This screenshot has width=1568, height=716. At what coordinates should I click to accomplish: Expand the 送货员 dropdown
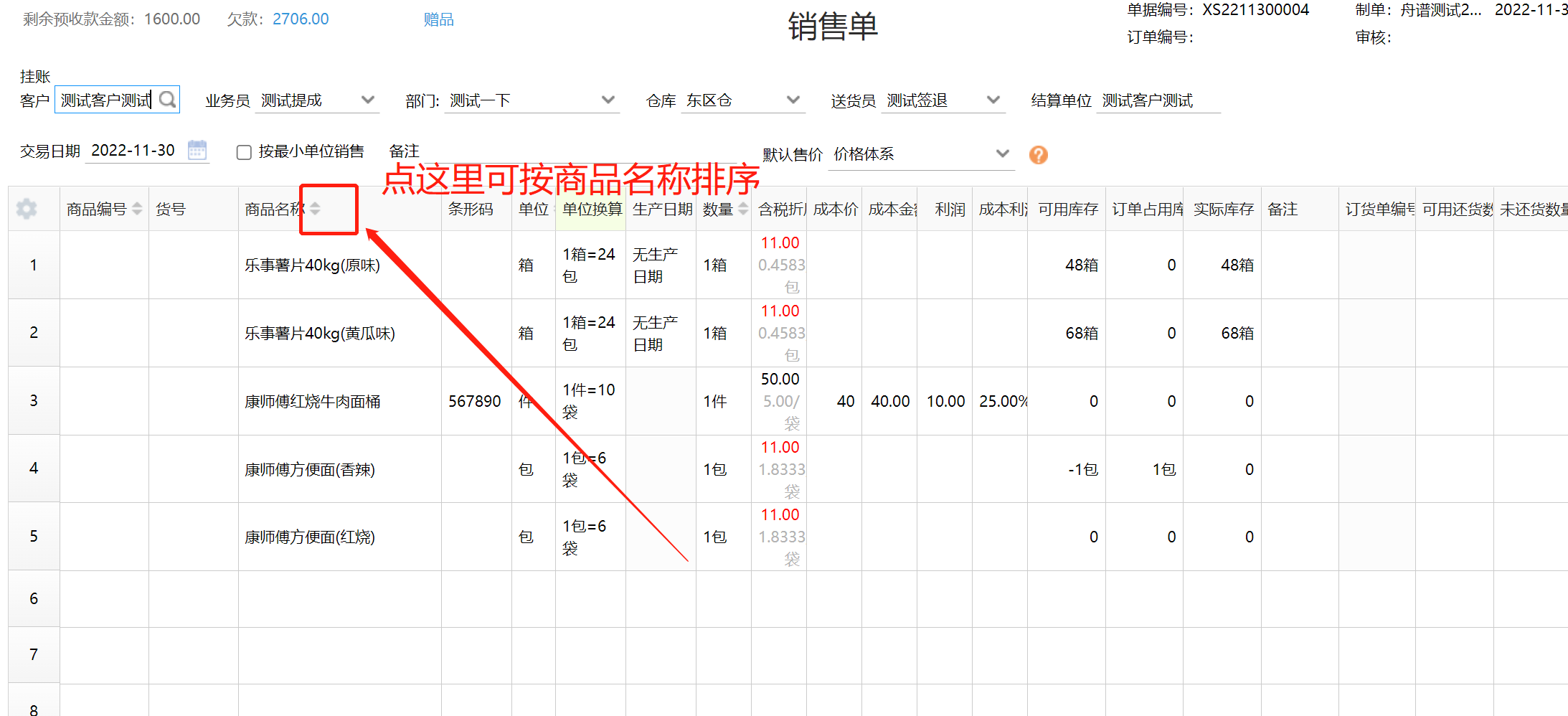[993, 100]
